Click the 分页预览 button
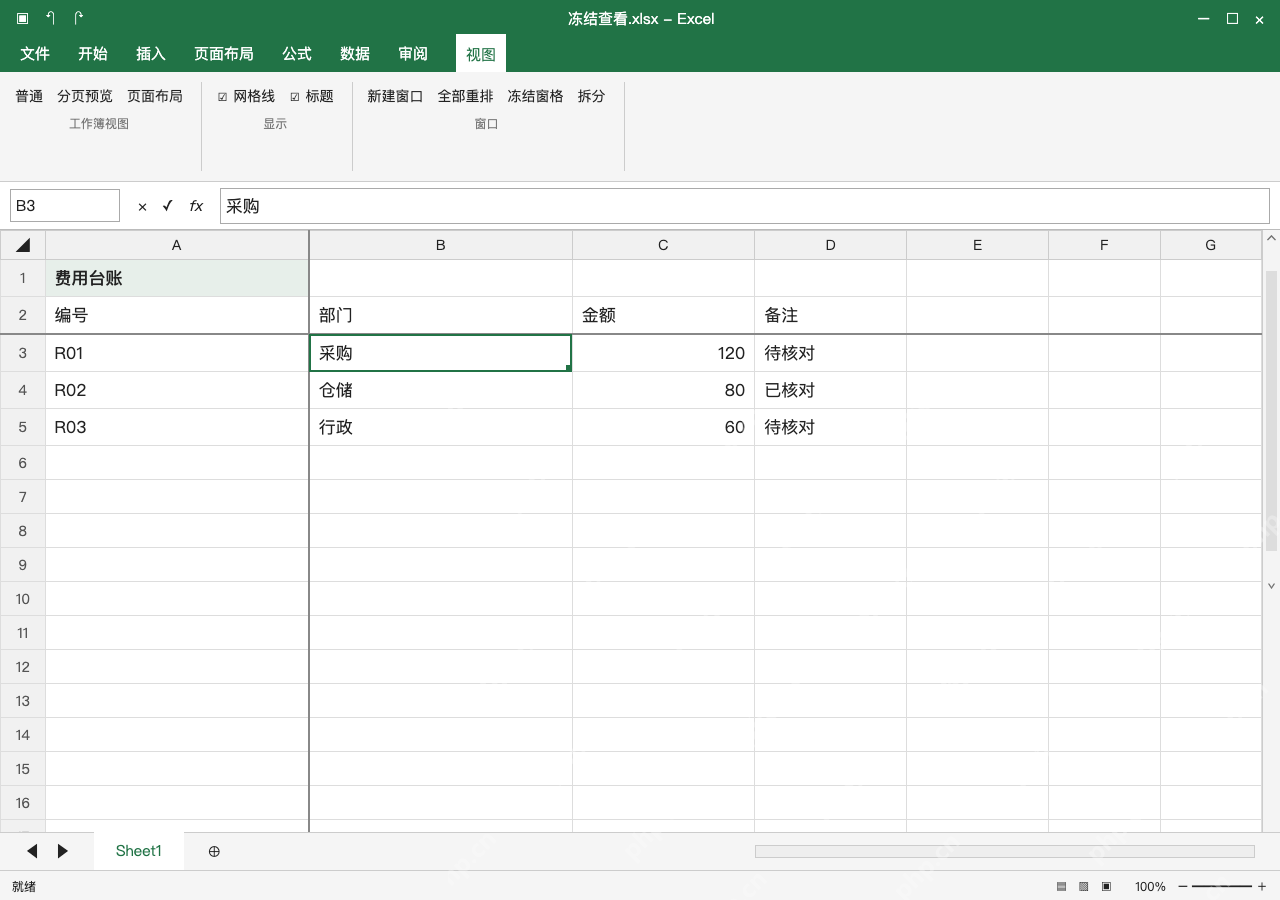Viewport: 1280px width, 900px height. pos(85,96)
